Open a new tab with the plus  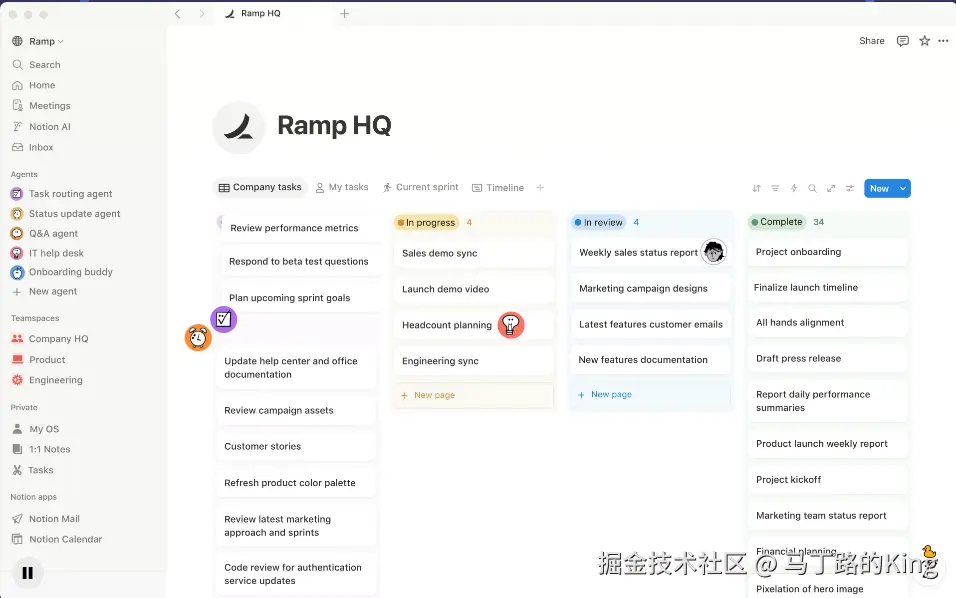pyautogui.click(x=344, y=13)
